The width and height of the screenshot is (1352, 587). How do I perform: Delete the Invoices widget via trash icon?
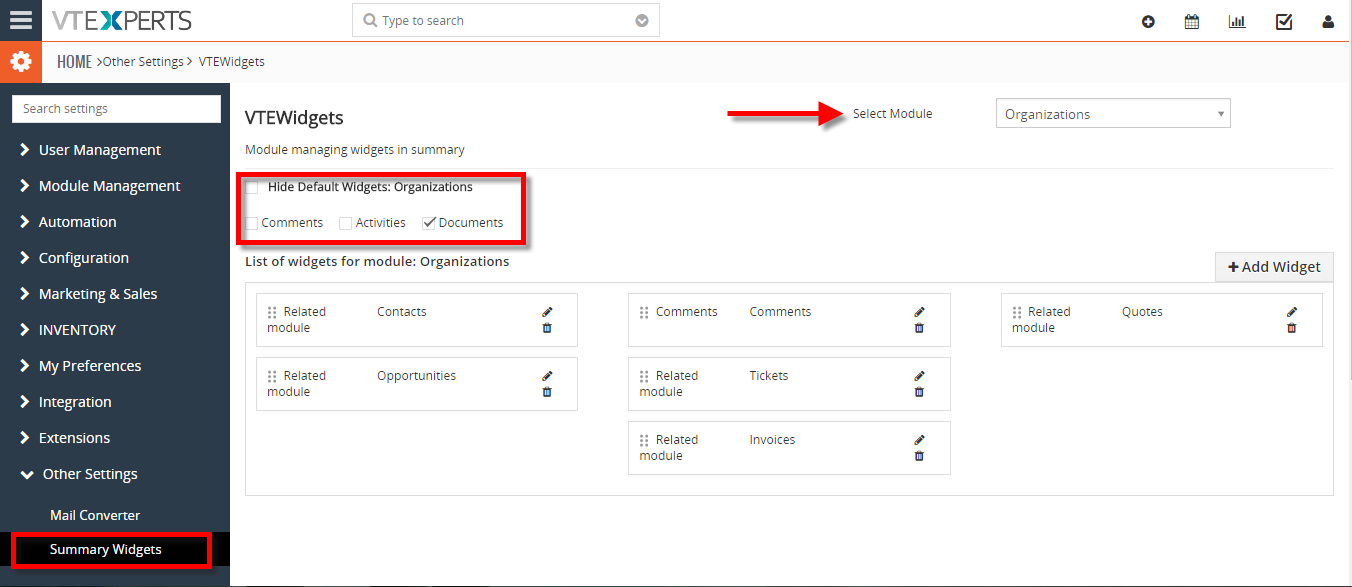coord(919,456)
